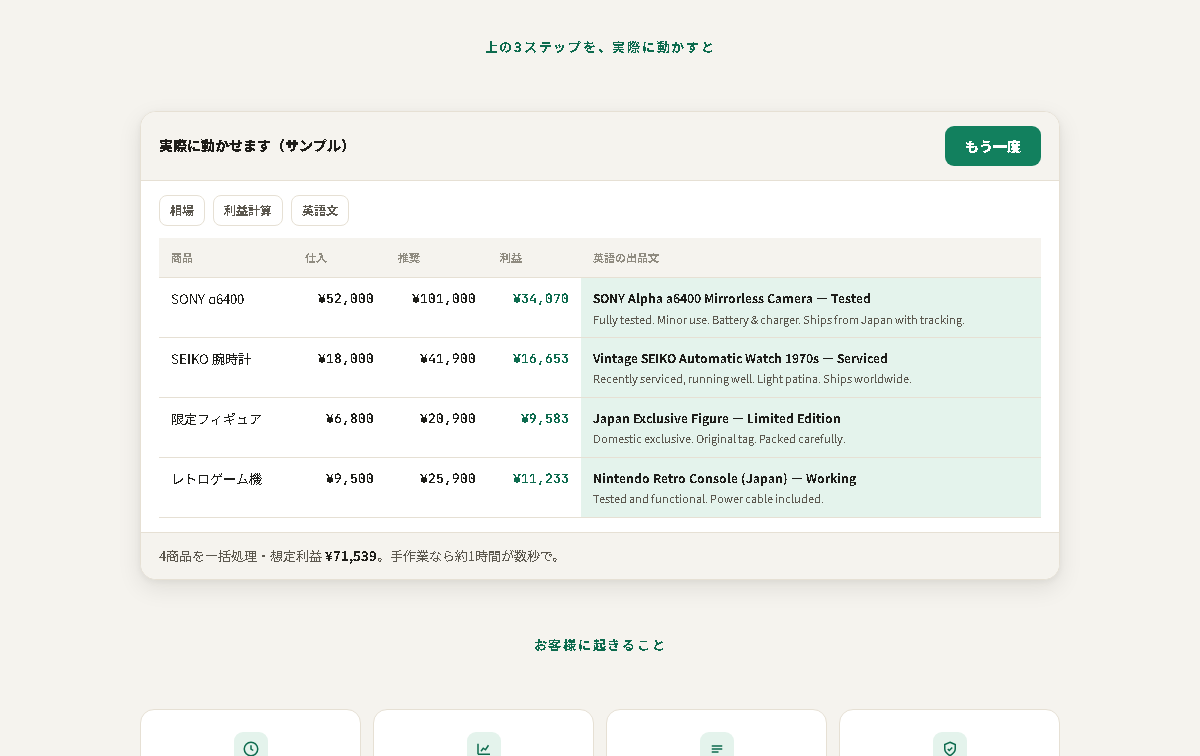Click the SEIKO 腕時計 product name
1200x756 pixels.
pos(211,359)
